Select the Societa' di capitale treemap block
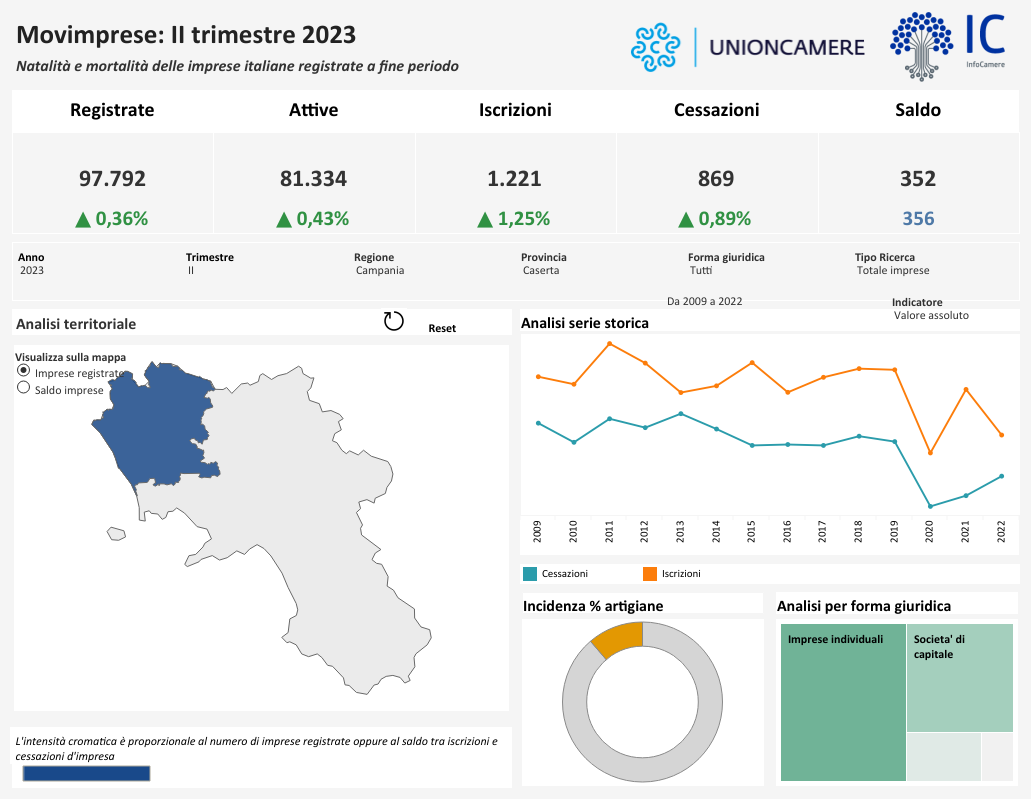 (960, 678)
